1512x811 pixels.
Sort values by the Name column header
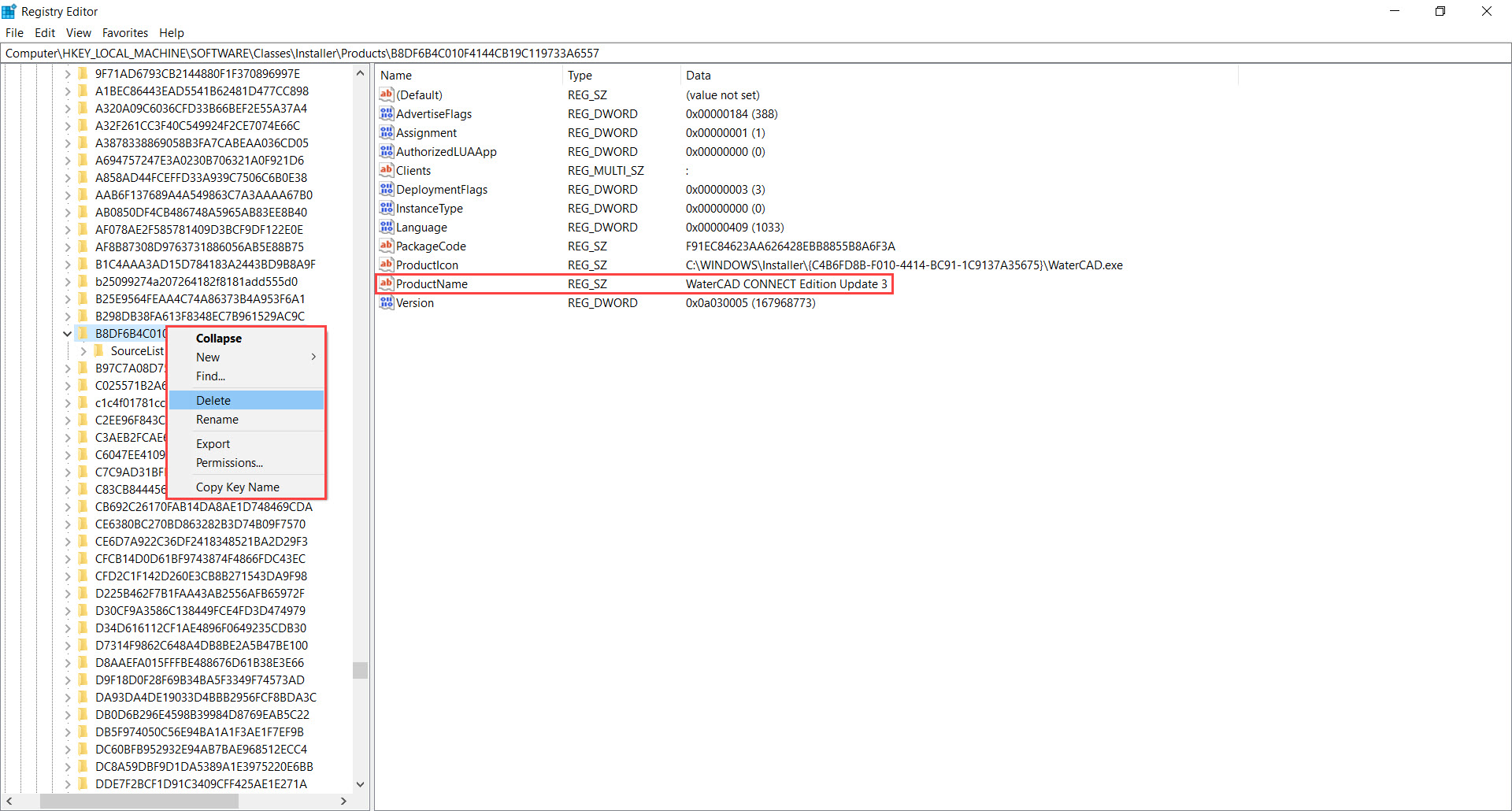pos(469,76)
